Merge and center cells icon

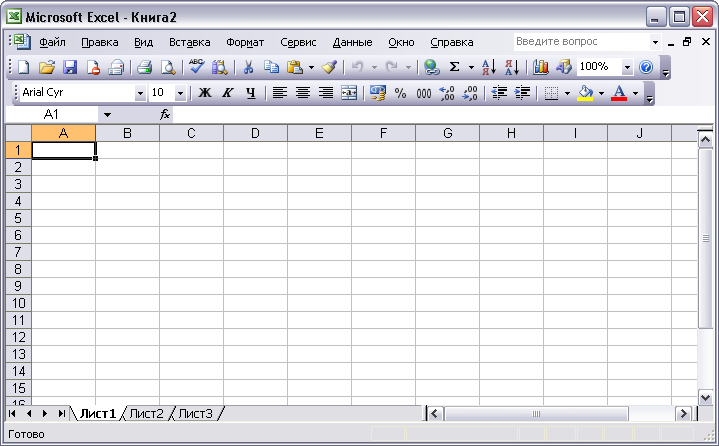pos(349,93)
